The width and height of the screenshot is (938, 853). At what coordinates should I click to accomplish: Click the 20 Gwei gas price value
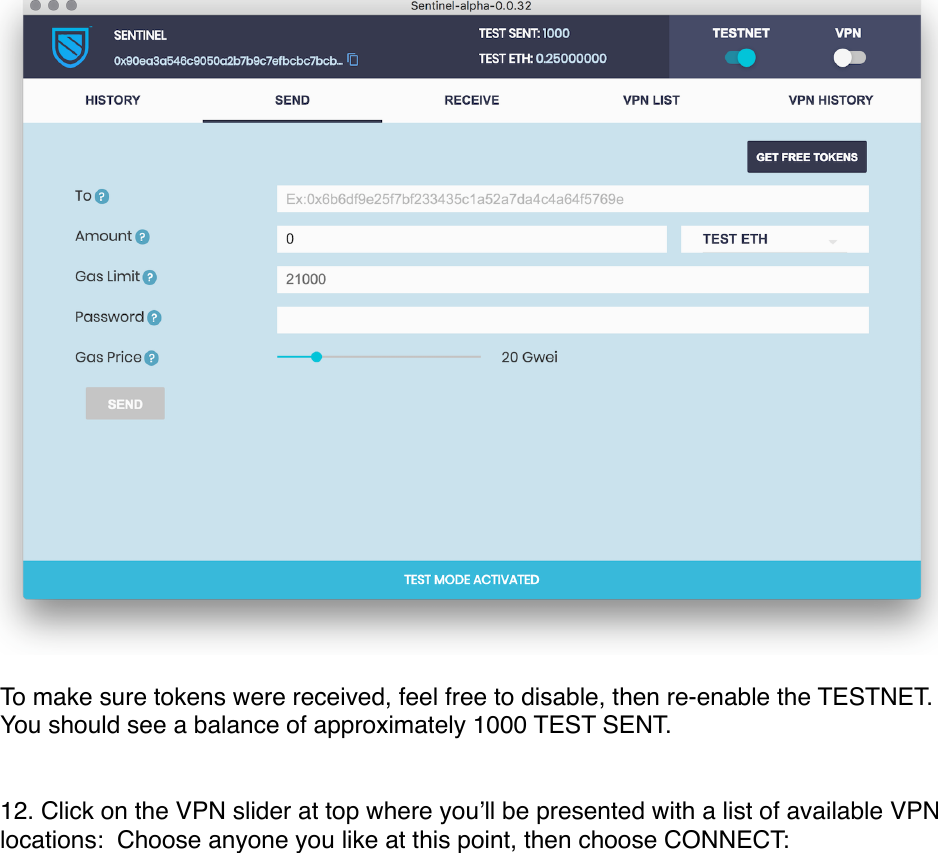pyautogui.click(x=529, y=357)
